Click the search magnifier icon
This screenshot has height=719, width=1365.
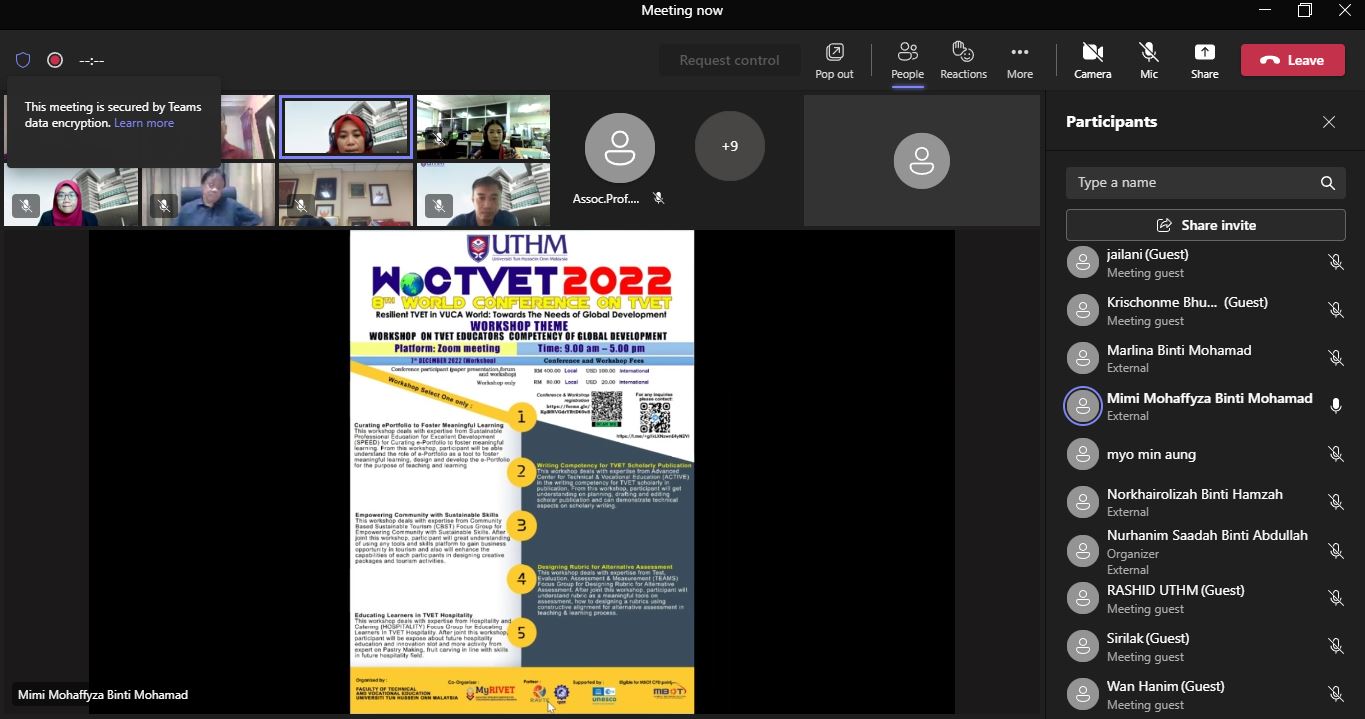coord(1327,183)
